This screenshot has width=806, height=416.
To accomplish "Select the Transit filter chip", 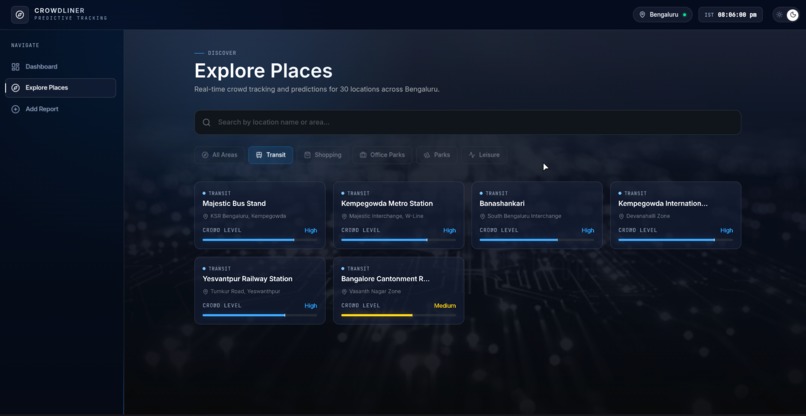I will (x=270, y=155).
